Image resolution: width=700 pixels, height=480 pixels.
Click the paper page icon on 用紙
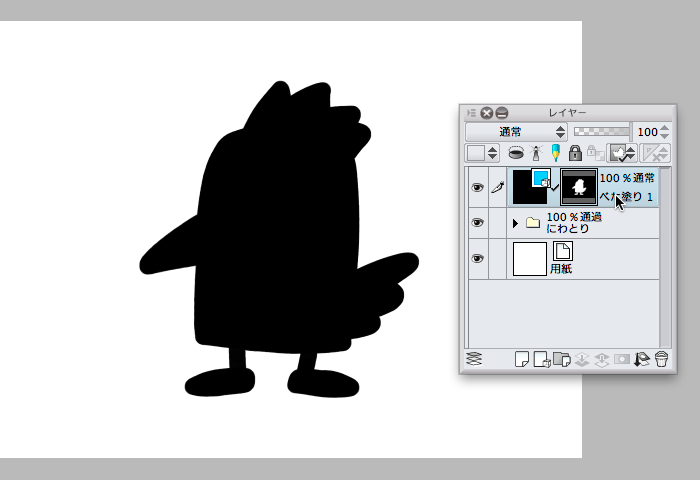click(562, 250)
